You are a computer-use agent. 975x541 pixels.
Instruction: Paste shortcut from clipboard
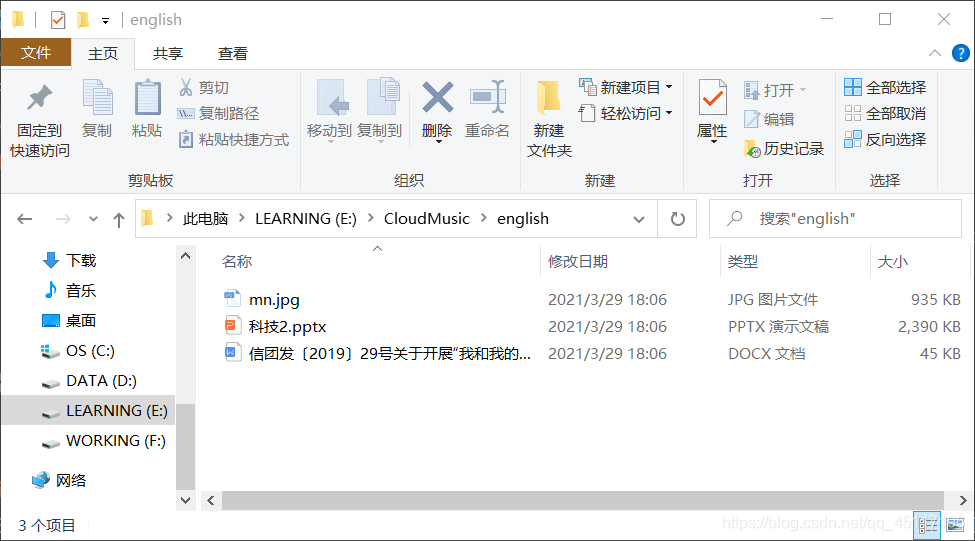pyautogui.click(x=234, y=139)
